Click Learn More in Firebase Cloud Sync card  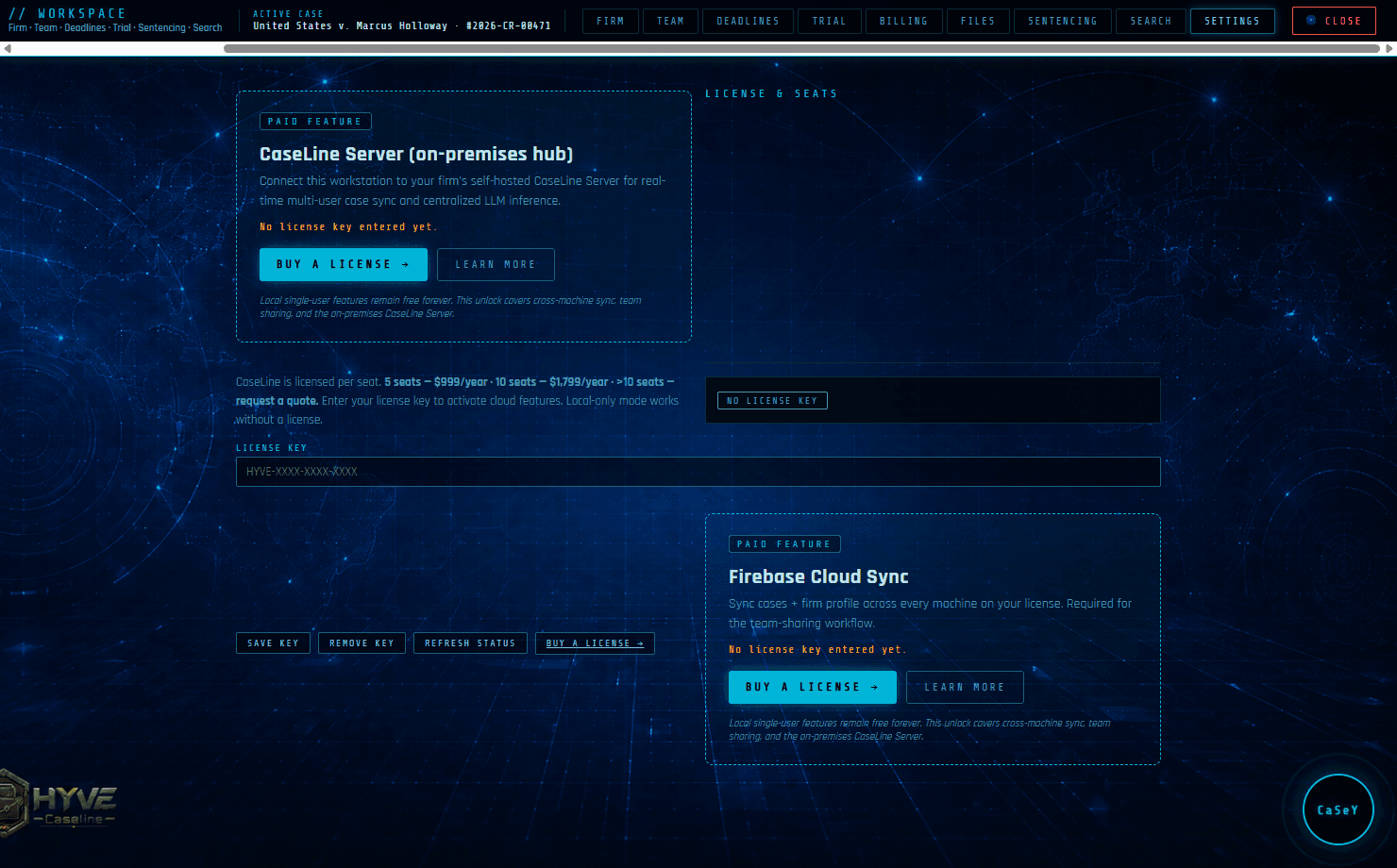click(965, 687)
